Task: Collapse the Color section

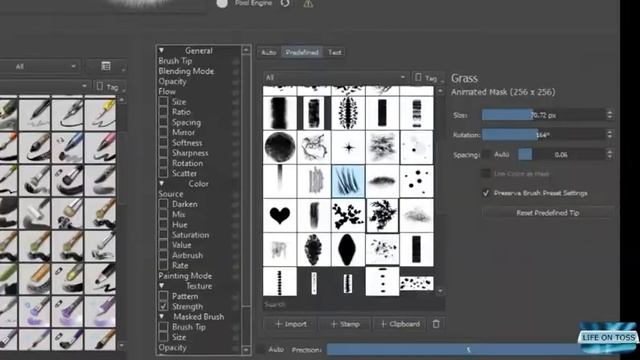Action: (162, 183)
